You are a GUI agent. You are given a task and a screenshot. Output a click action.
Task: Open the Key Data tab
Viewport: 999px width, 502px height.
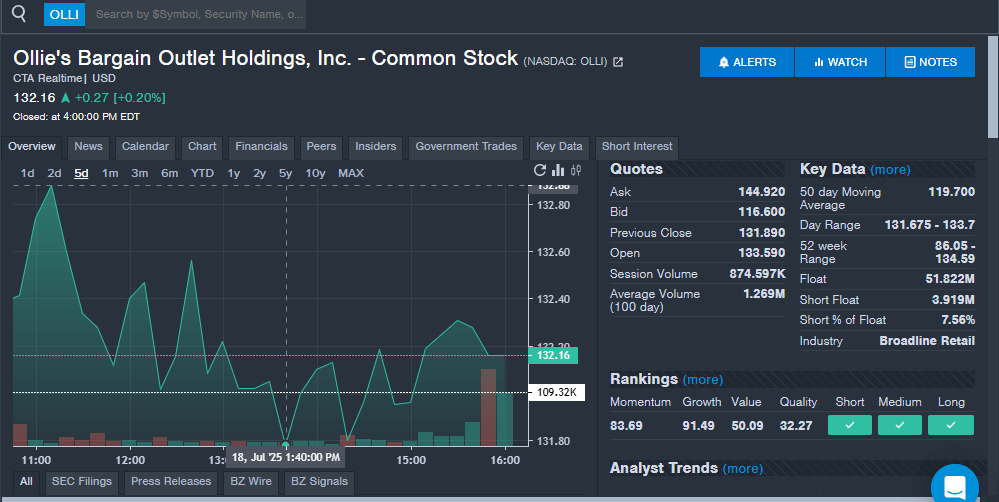559,147
